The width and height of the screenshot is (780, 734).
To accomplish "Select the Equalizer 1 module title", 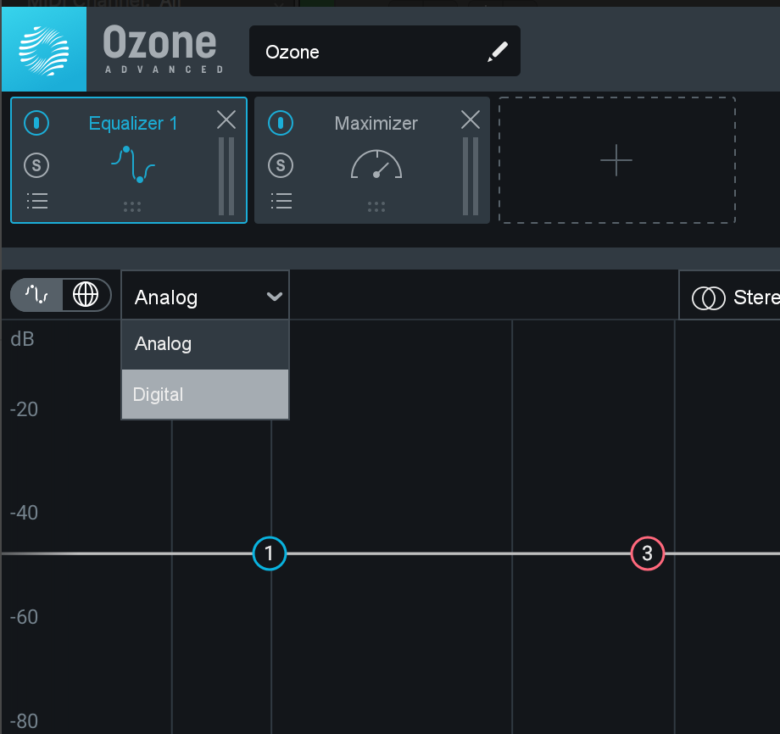I will (x=133, y=123).
